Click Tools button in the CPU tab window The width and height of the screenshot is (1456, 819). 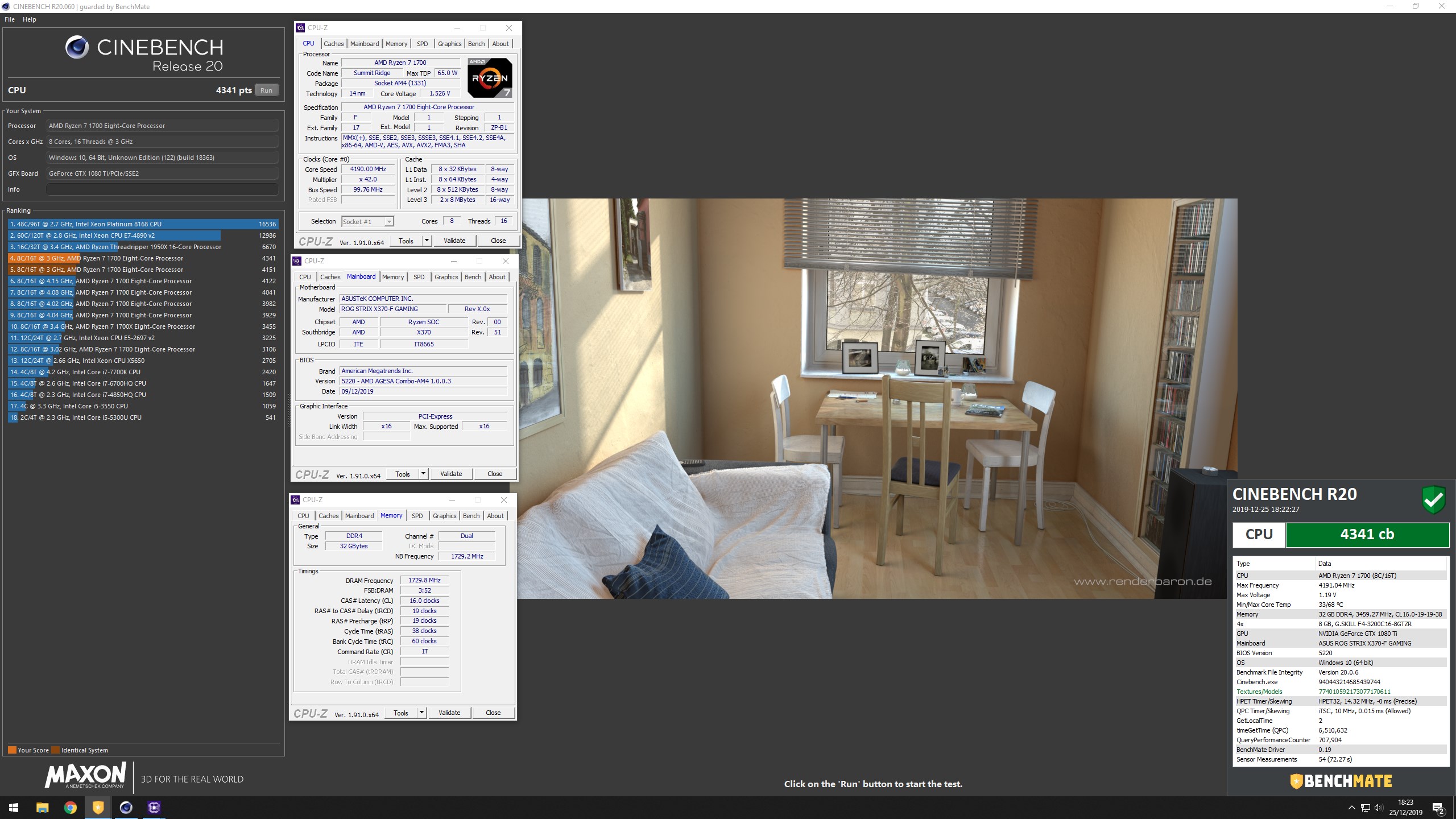[406, 241]
